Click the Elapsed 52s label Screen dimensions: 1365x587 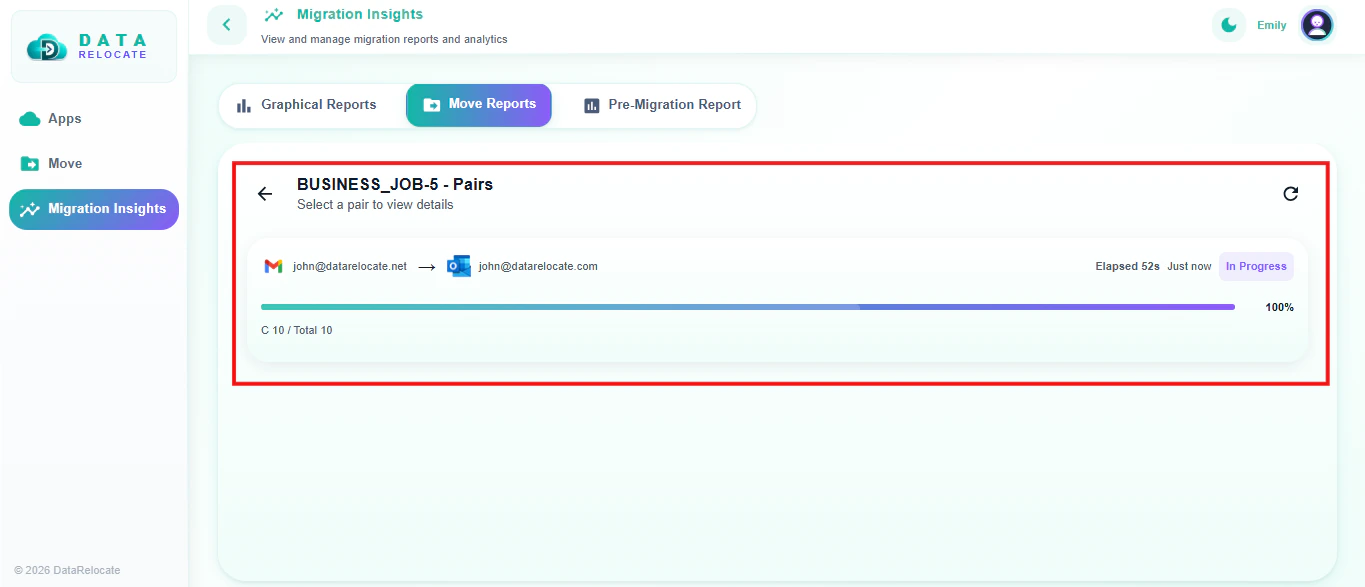1128,267
